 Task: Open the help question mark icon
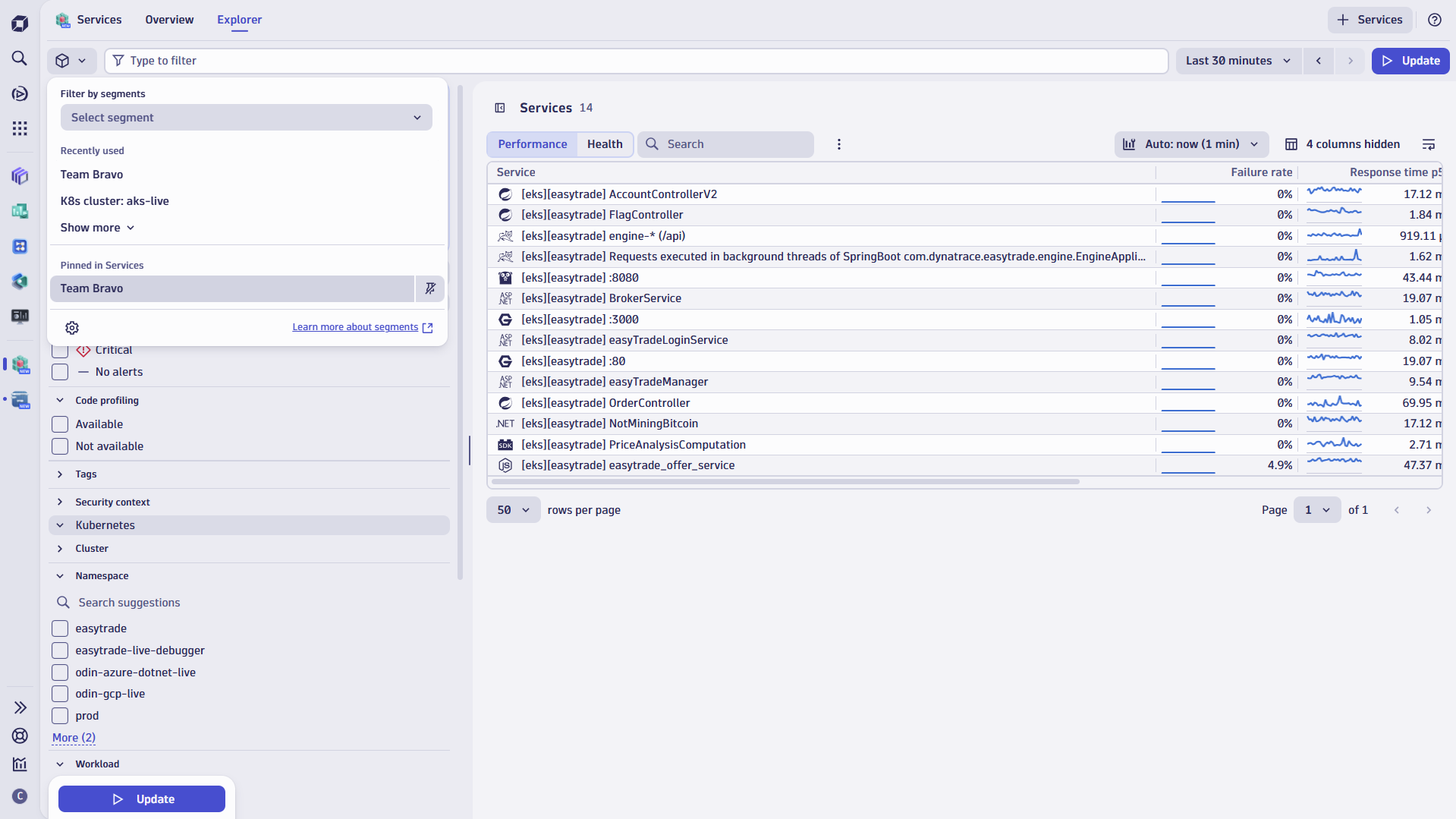click(1435, 20)
